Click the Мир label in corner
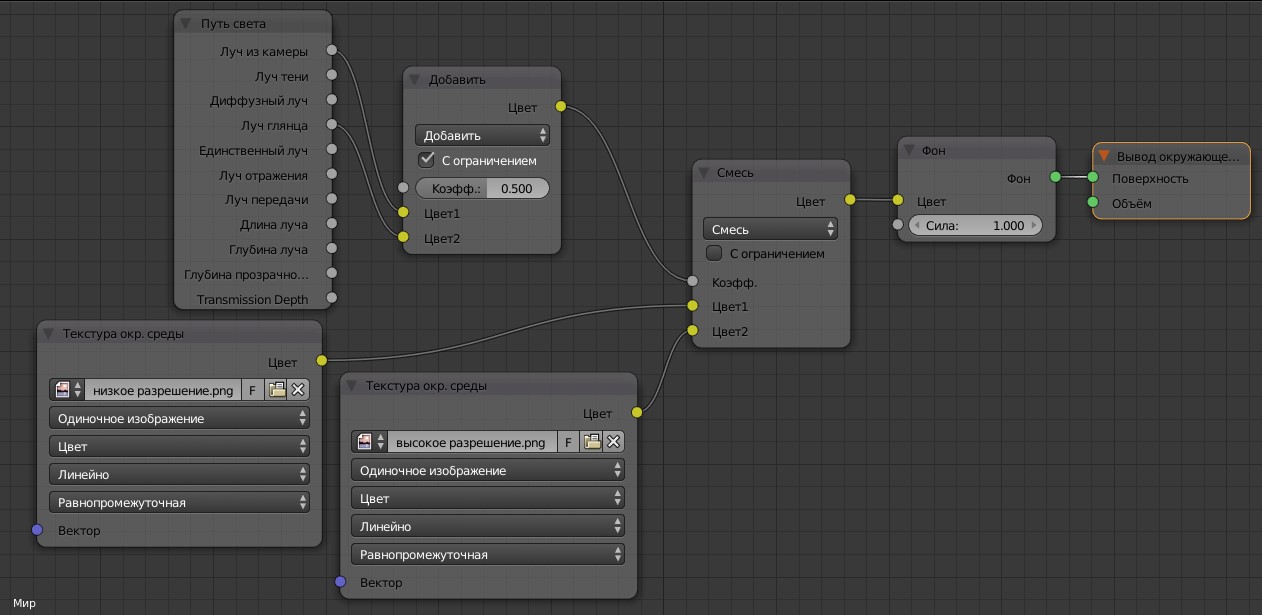 [x=24, y=603]
